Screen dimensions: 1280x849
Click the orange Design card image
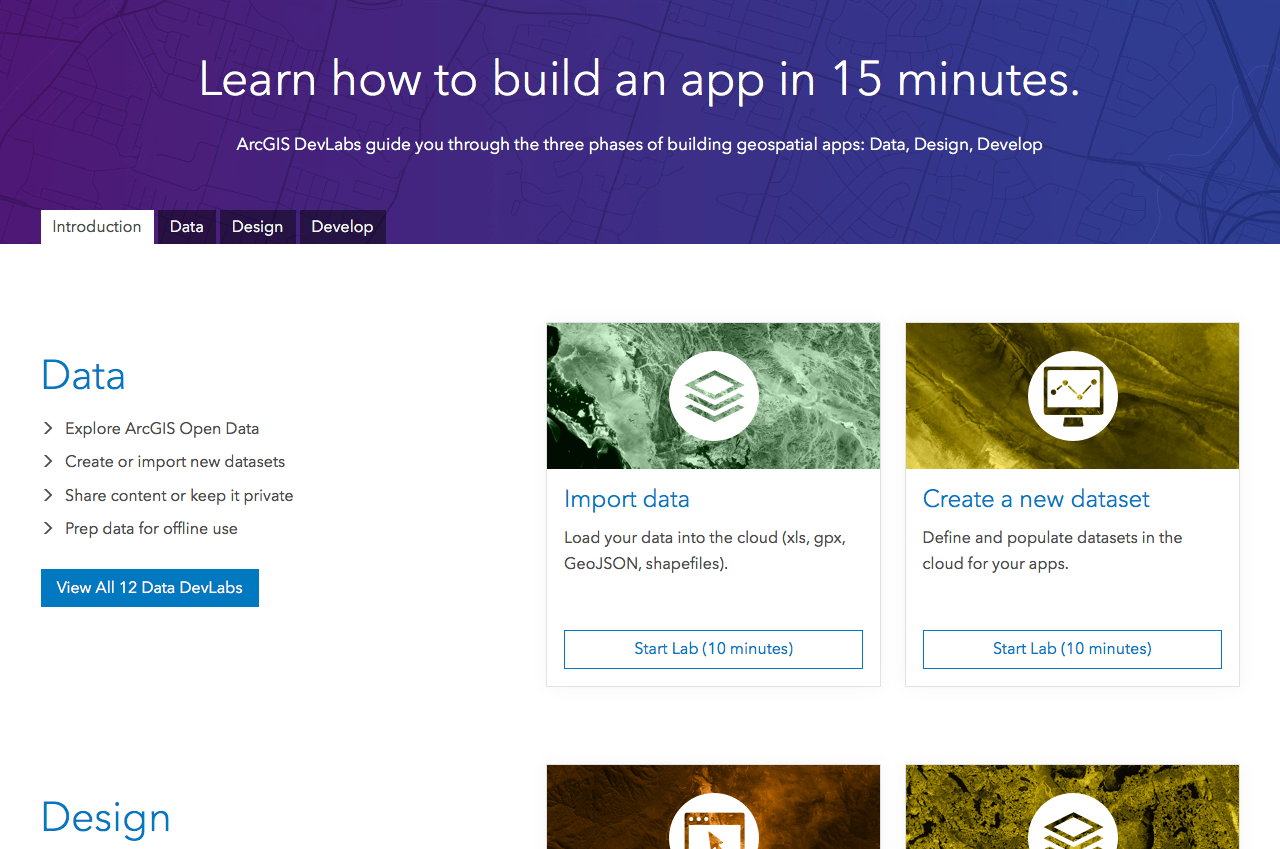coord(713,807)
